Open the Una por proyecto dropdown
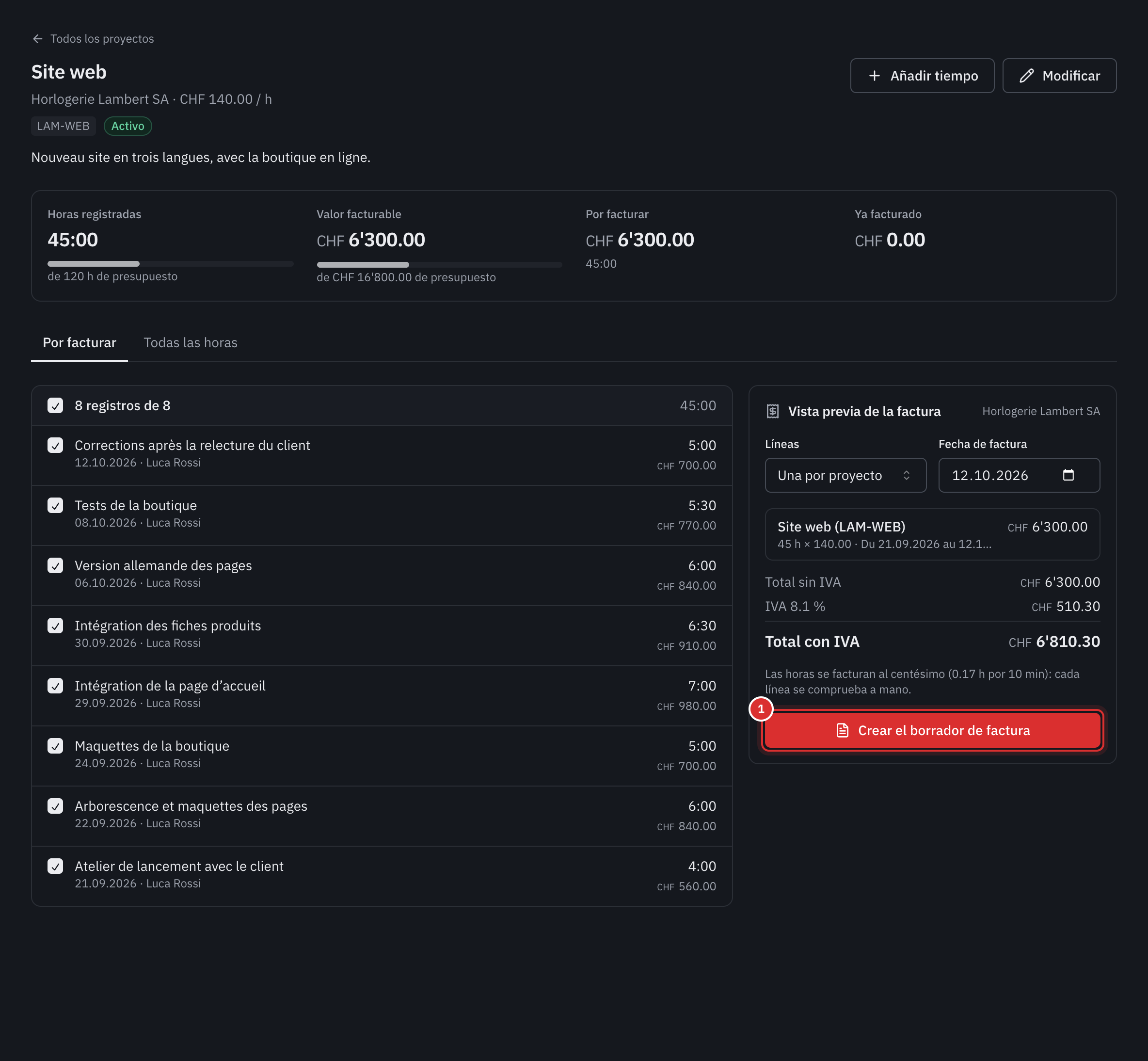This screenshot has width=1148, height=1061. [x=845, y=475]
